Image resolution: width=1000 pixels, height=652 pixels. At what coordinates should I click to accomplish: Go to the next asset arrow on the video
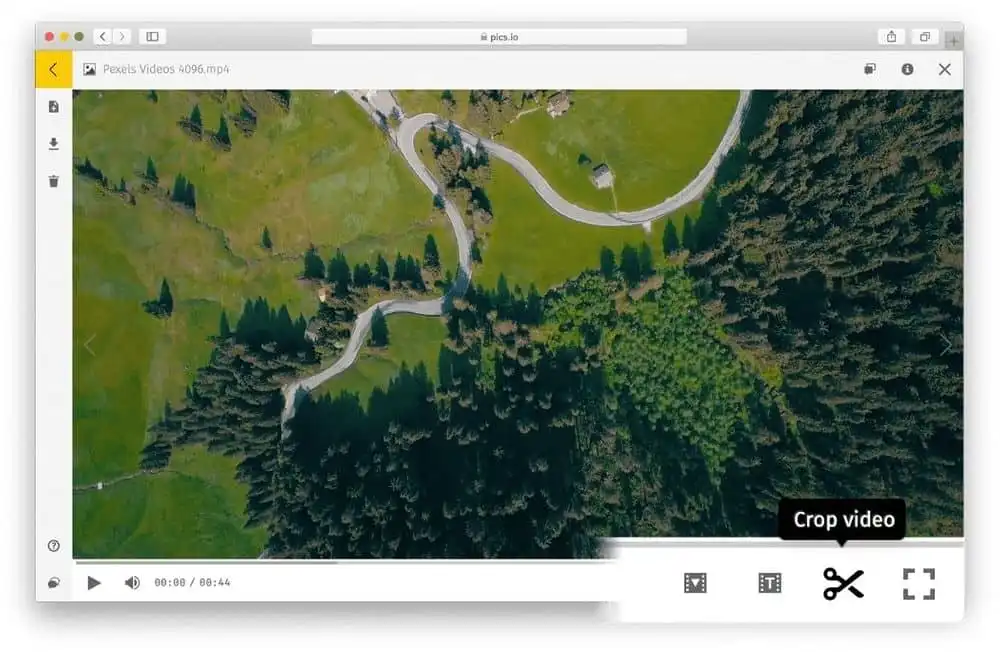coord(946,345)
